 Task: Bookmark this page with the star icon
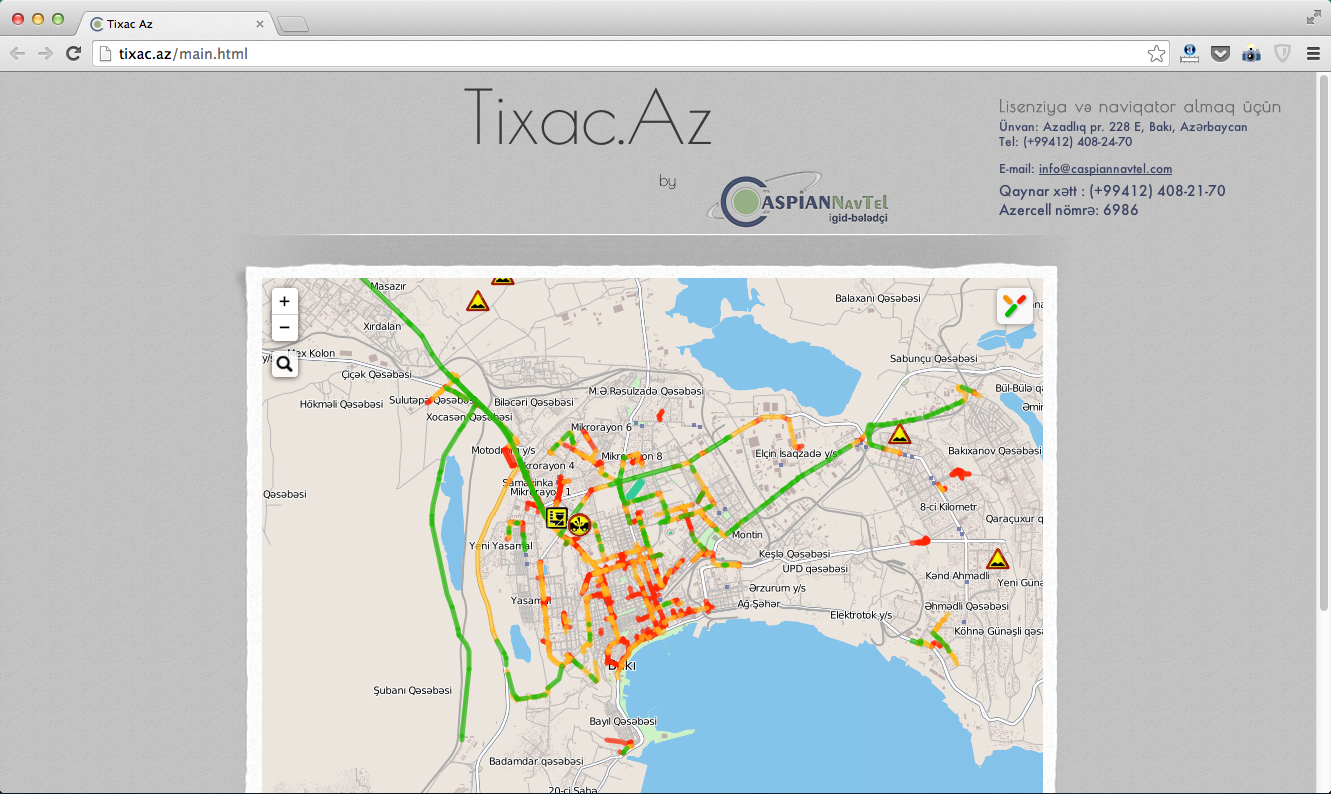tap(1156, 54)
